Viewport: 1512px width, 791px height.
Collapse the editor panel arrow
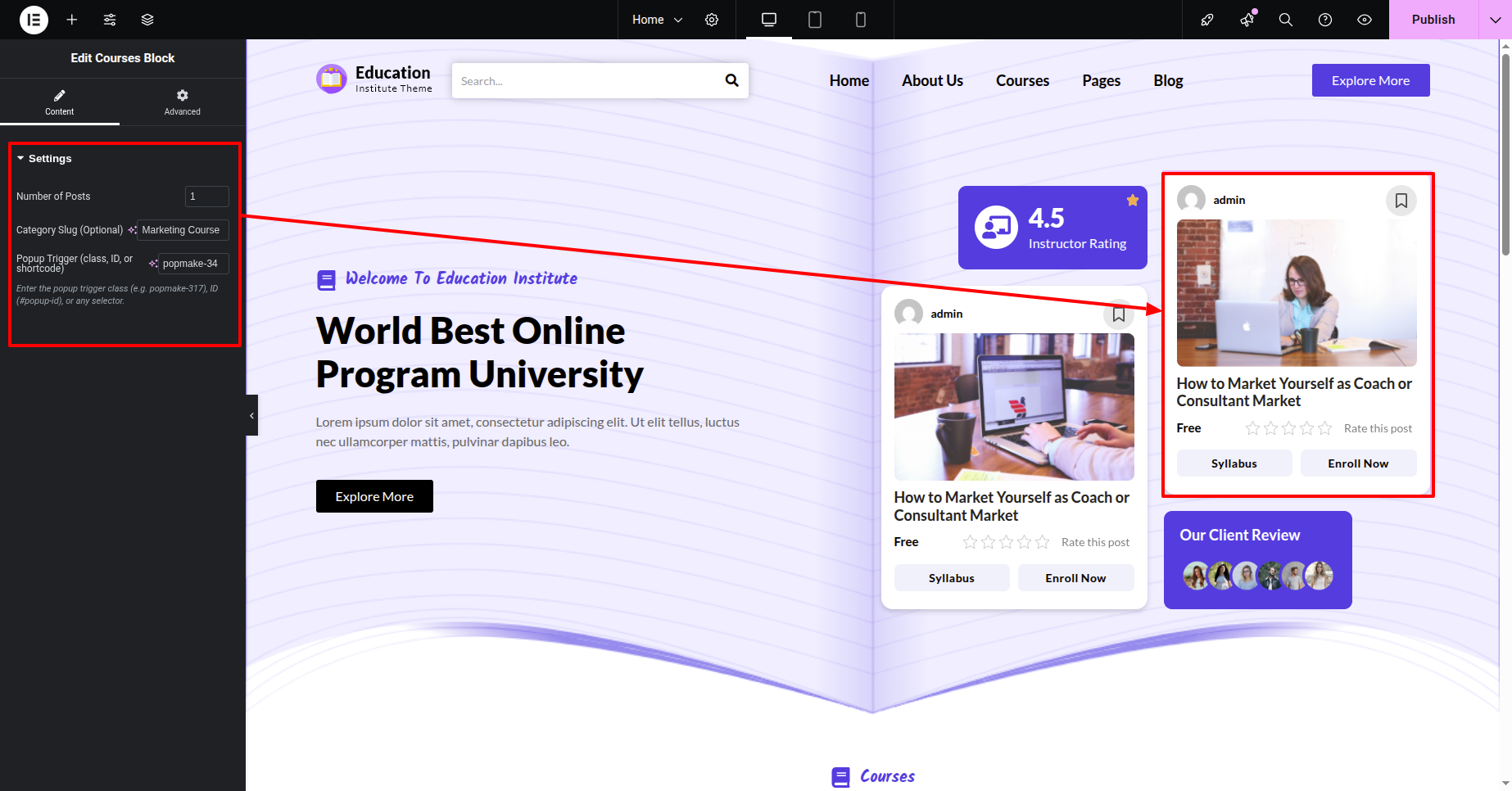click(251, 415)
